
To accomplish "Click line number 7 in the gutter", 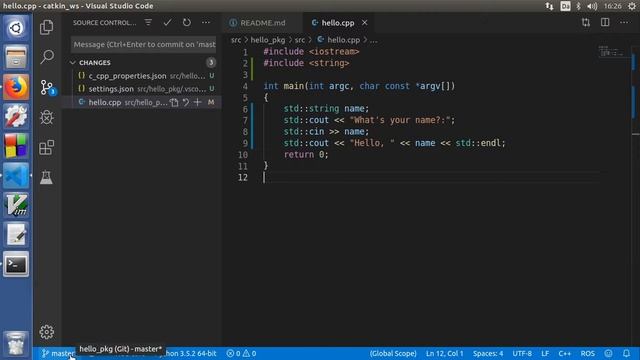I will (x=245, y=120).
